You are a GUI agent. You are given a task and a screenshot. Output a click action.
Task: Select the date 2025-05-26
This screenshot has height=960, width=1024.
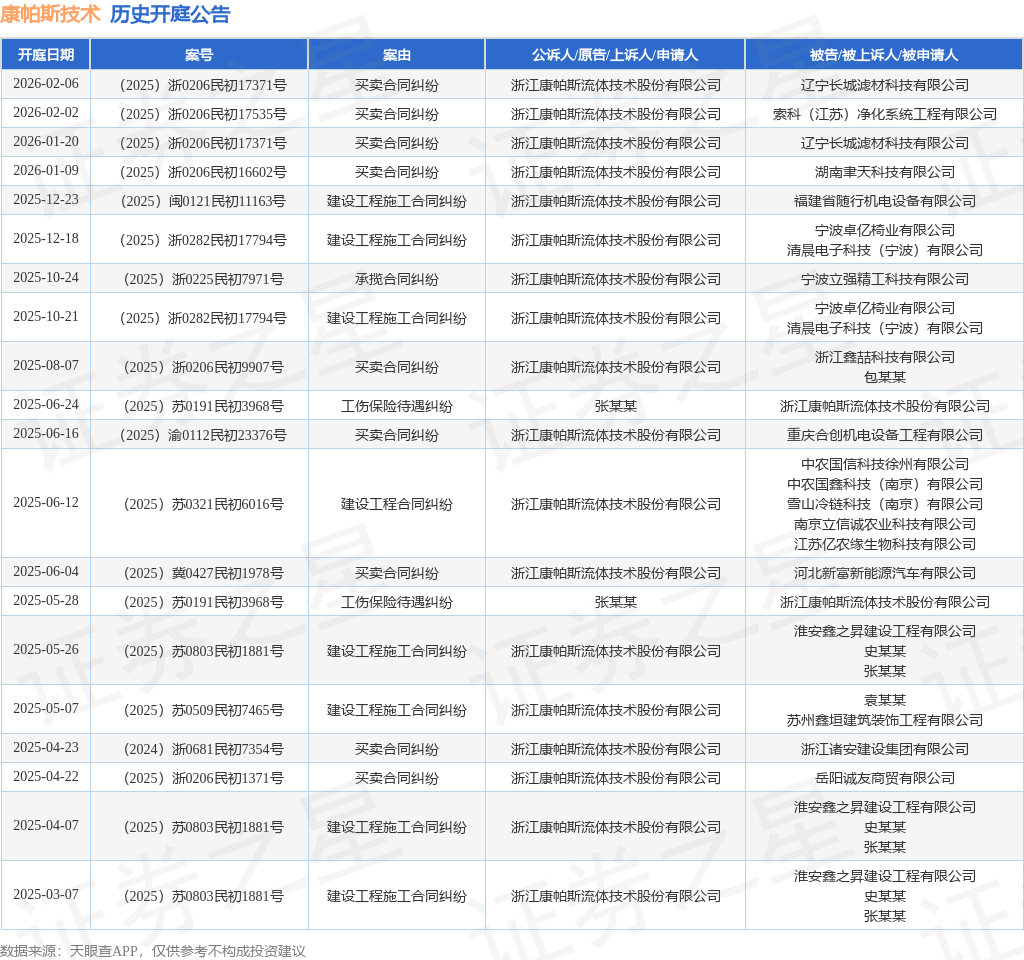pyautogui.click(x=46, y=650)
